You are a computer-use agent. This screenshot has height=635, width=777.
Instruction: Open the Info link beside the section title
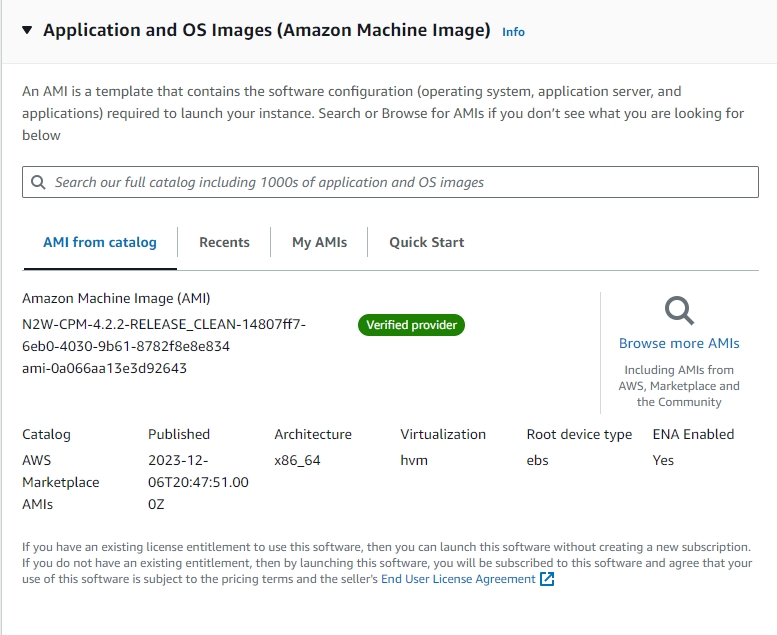[x=513, y=32]
